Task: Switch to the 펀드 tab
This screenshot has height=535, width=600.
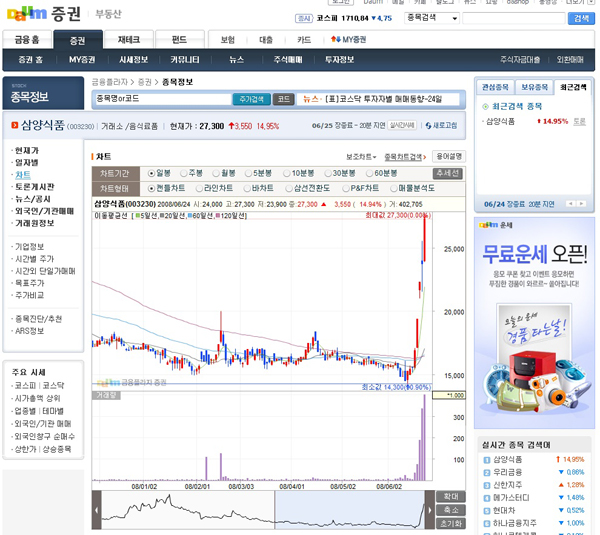Action: click(x=179, y=40)
